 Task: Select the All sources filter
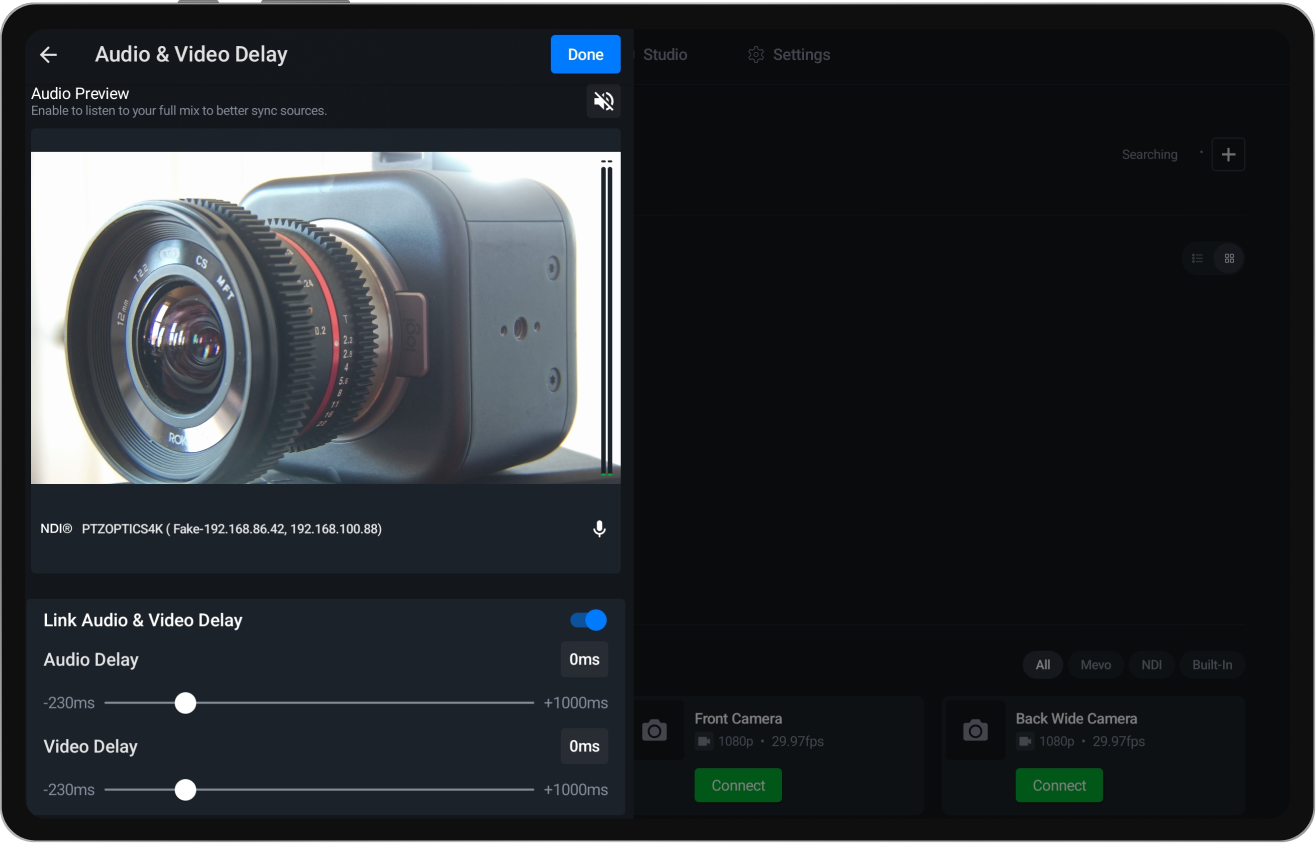pos(1042,664)
